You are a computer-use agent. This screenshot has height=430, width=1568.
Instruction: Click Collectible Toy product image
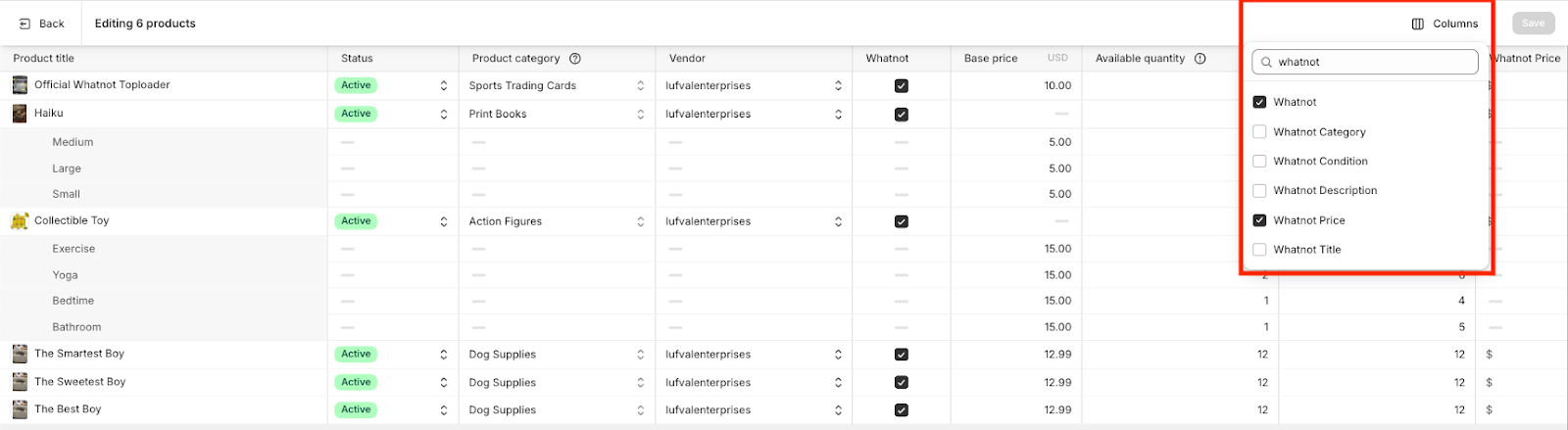click(x=20, y=221)
